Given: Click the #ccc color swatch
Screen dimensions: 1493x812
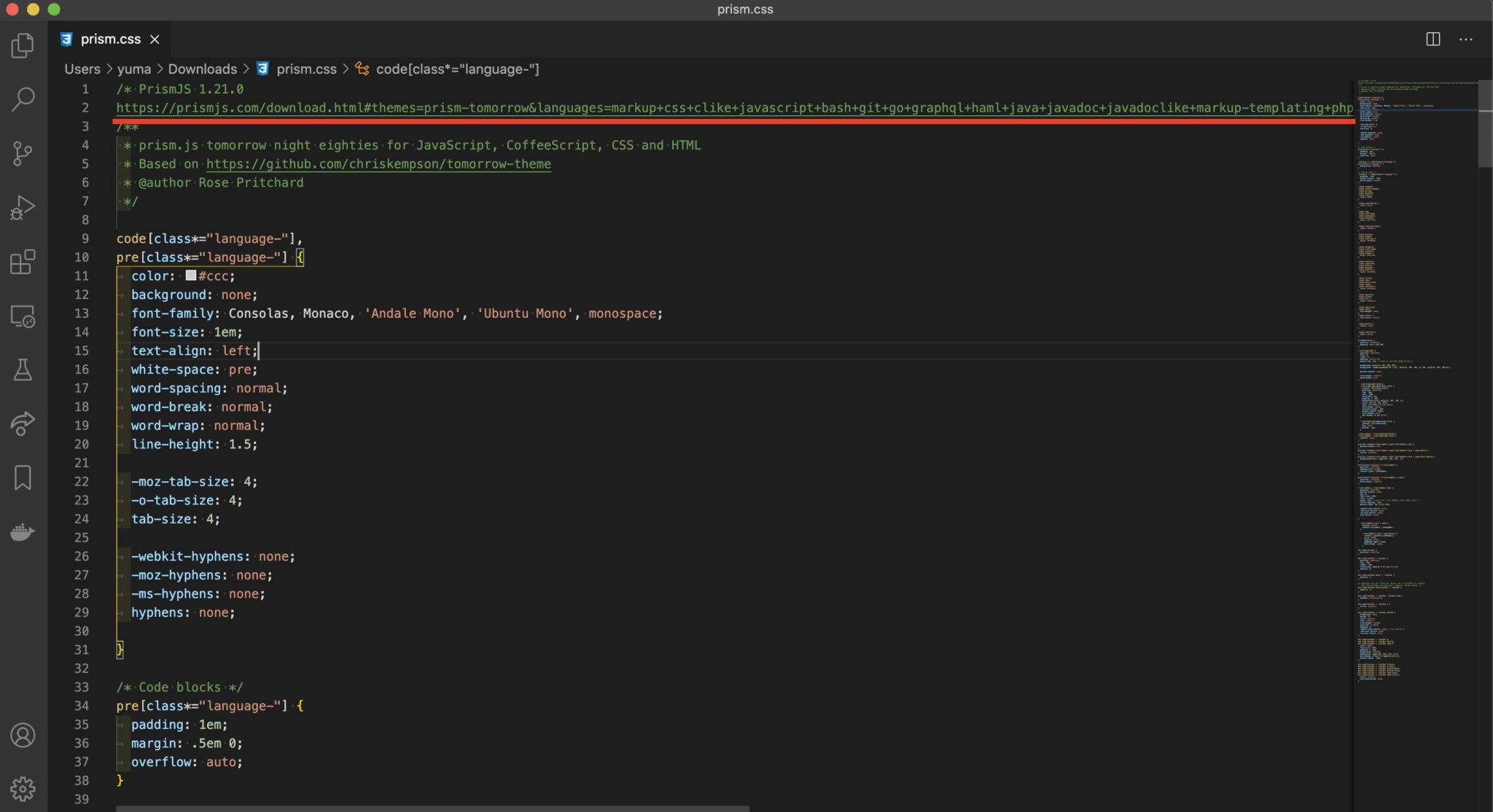Looking at the screenshot, I should [191, 276].
